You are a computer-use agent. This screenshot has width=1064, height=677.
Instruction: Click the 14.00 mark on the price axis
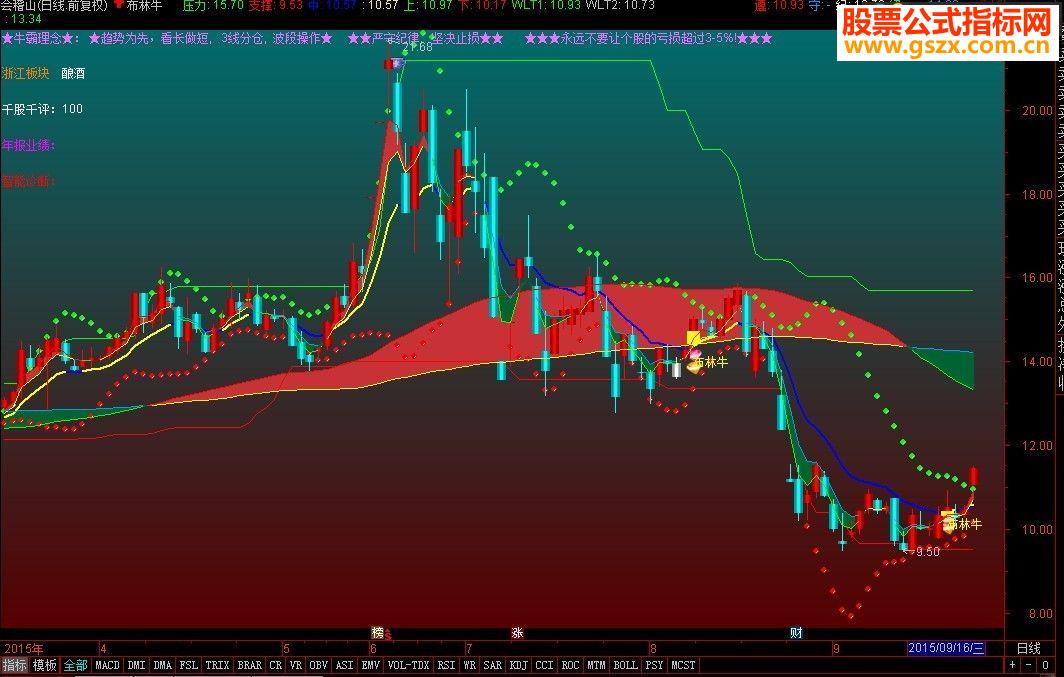tap(1038, 362)
